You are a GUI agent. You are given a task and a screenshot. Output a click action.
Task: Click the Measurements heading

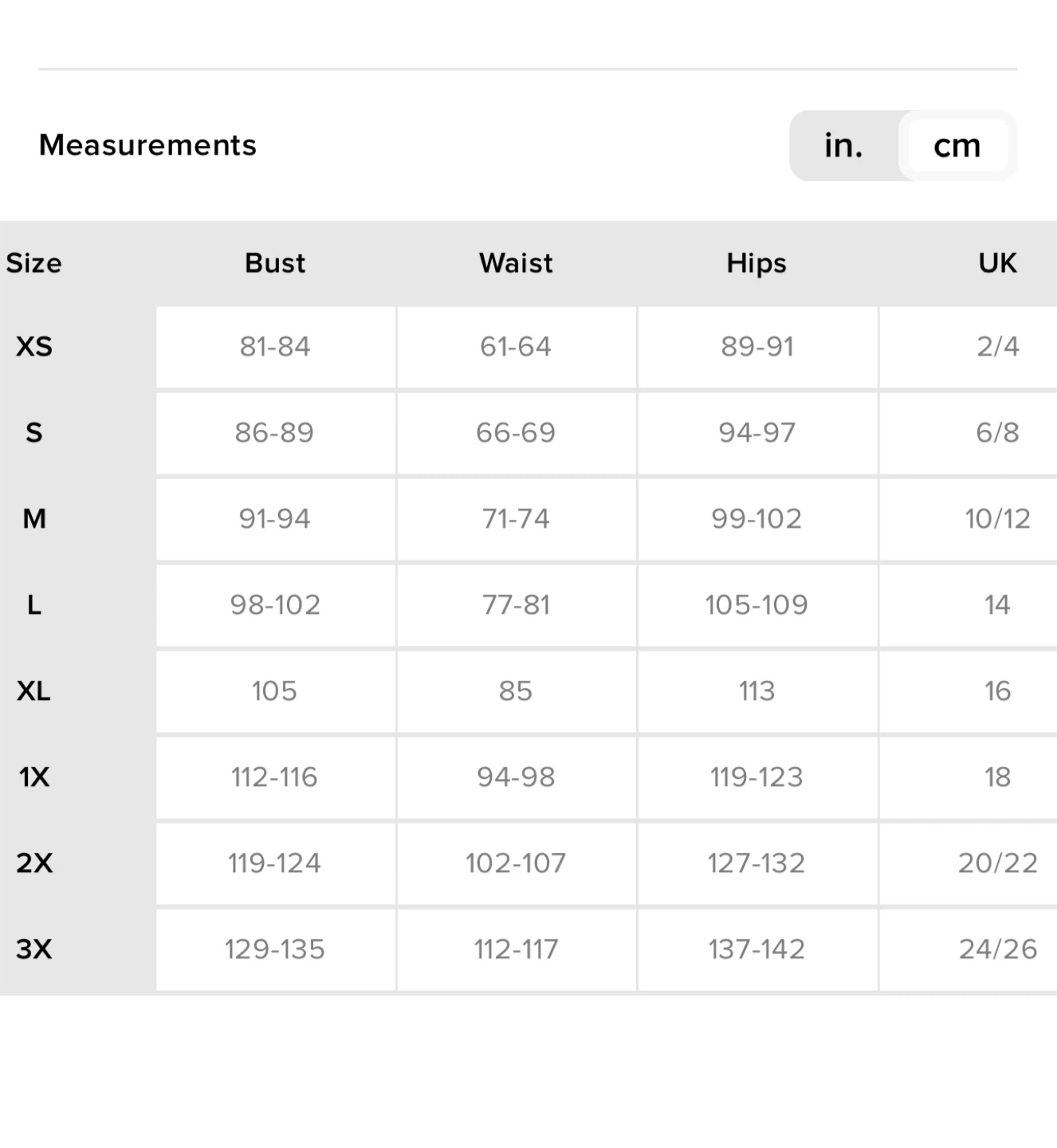tap(147, 145)
